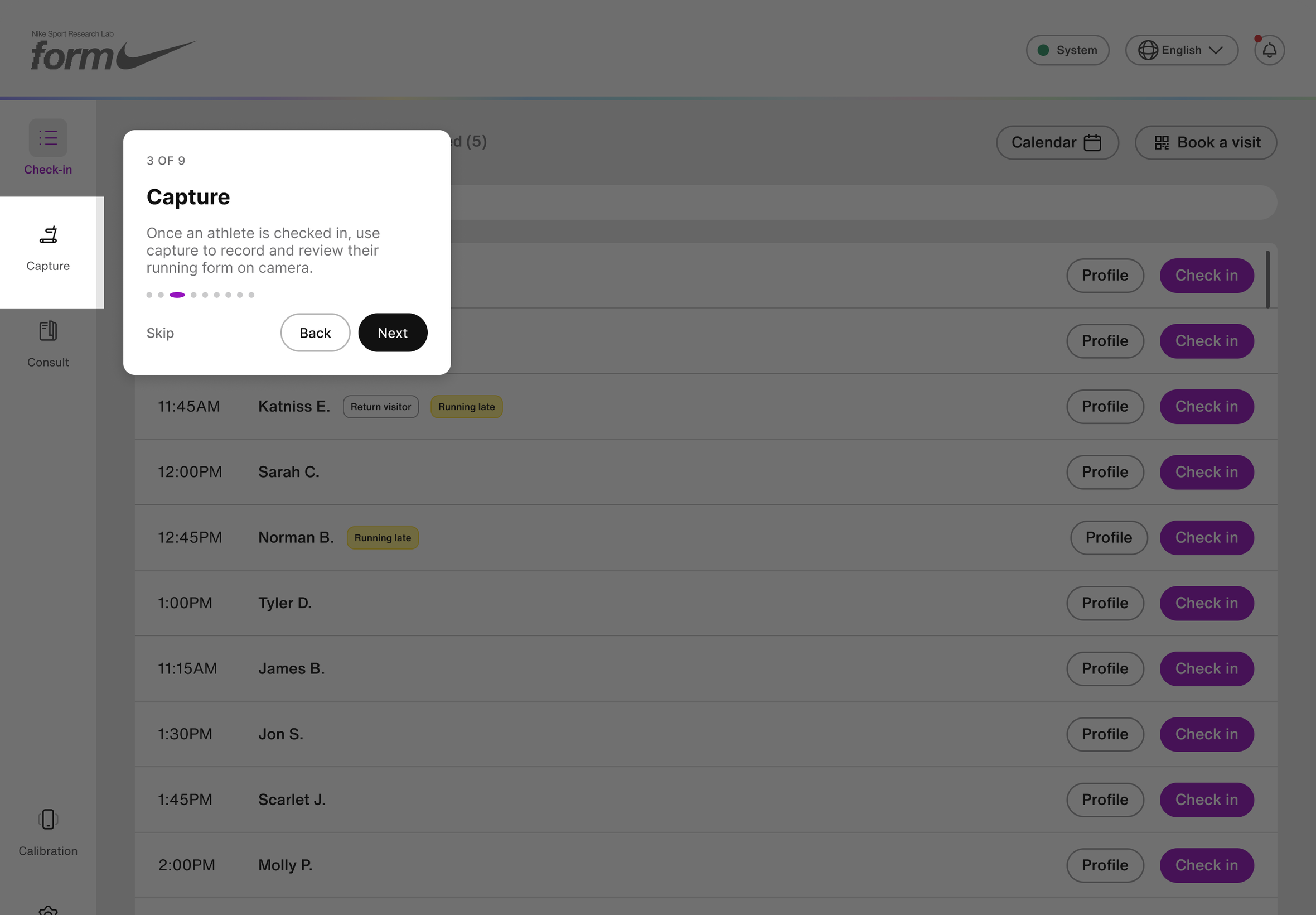Check in Katniss E.
Image resolution: width=1316 pixels, height=915 pixels.
click(x=1207, y=407)
